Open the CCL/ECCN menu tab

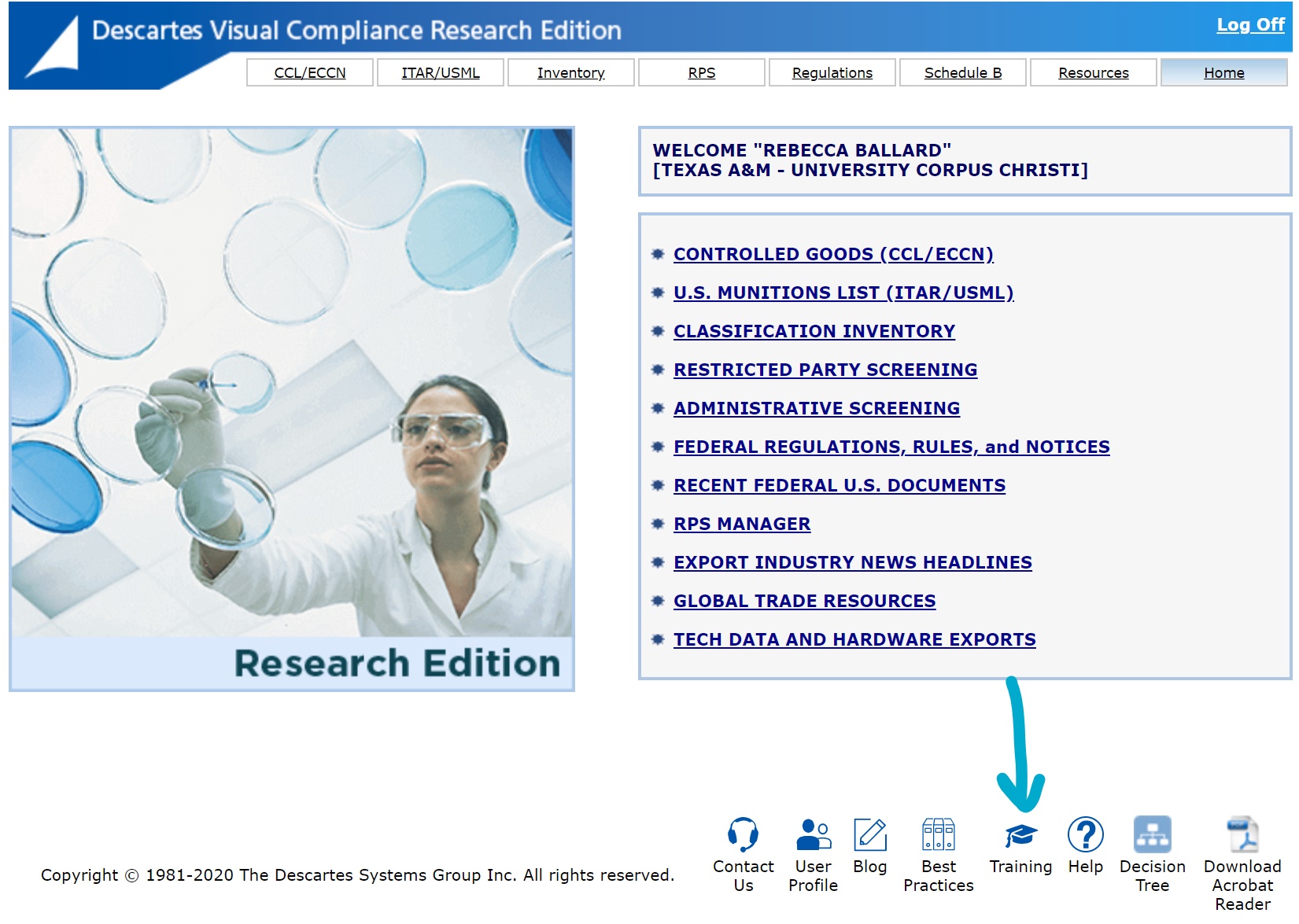pos(310,72)
